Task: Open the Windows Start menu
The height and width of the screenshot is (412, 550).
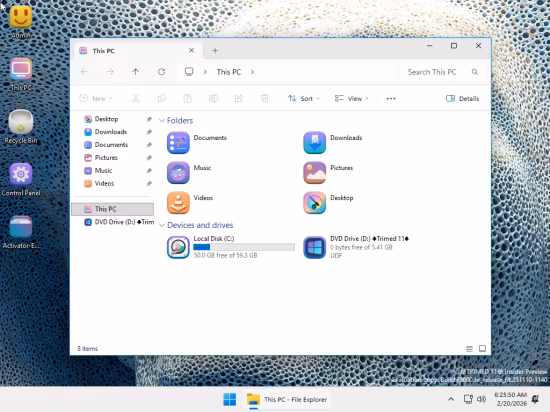Action: (x=230, y=399)
